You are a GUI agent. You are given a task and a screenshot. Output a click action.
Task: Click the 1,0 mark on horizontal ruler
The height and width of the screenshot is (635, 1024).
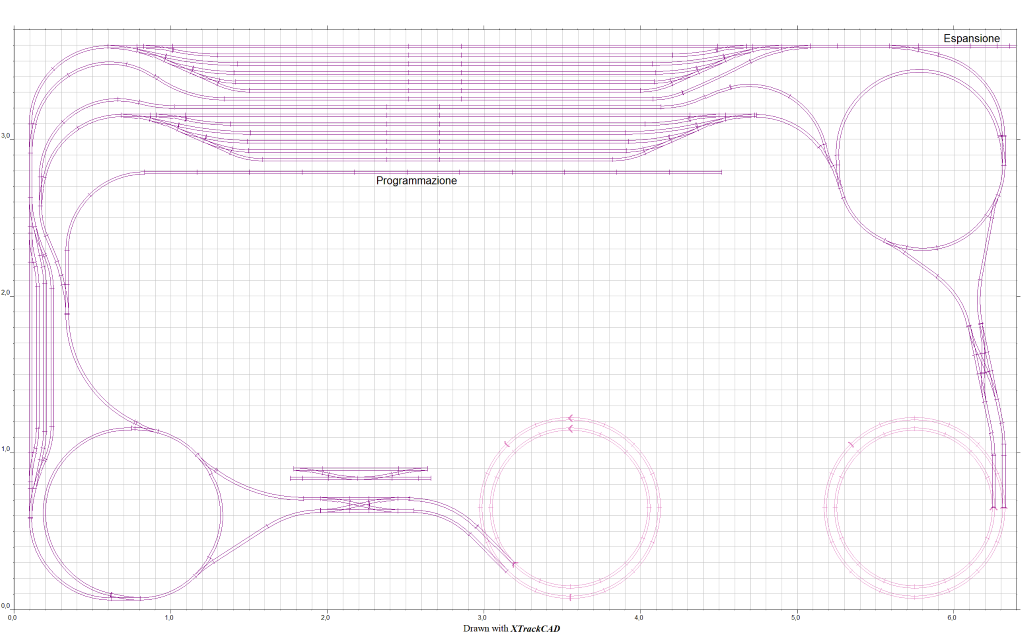point(170,618)
